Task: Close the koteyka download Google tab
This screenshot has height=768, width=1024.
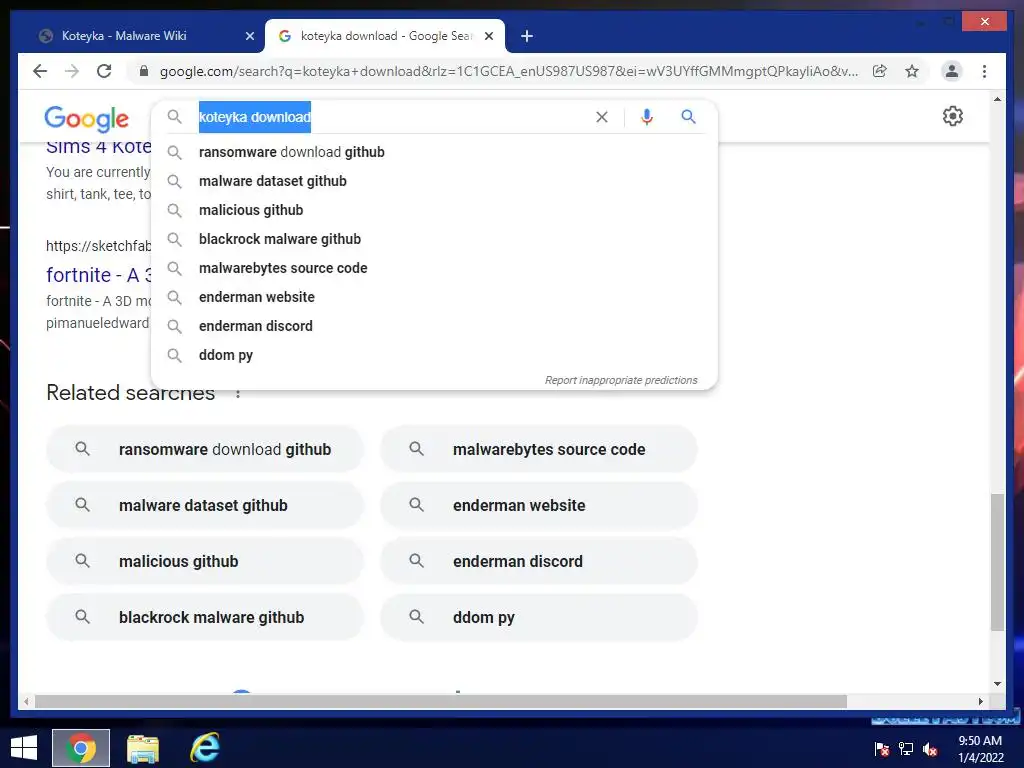Action: 488,36
